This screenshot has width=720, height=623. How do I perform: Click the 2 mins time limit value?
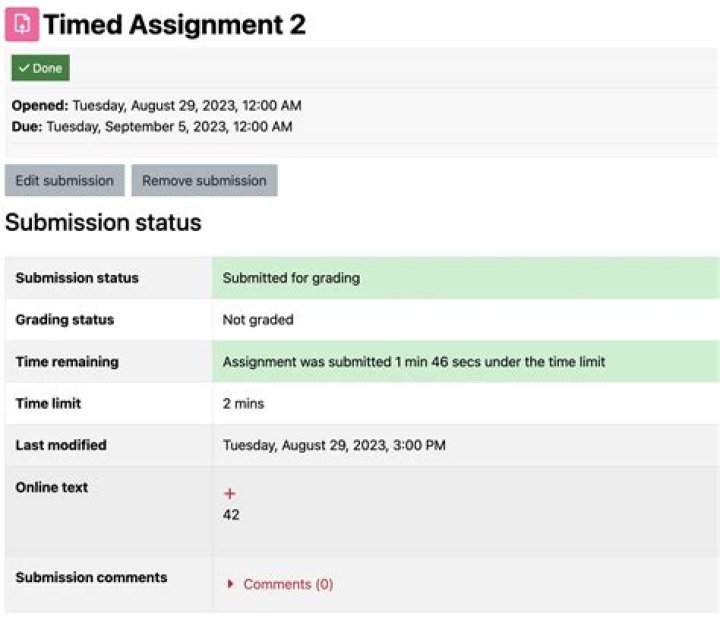[243, 404]
